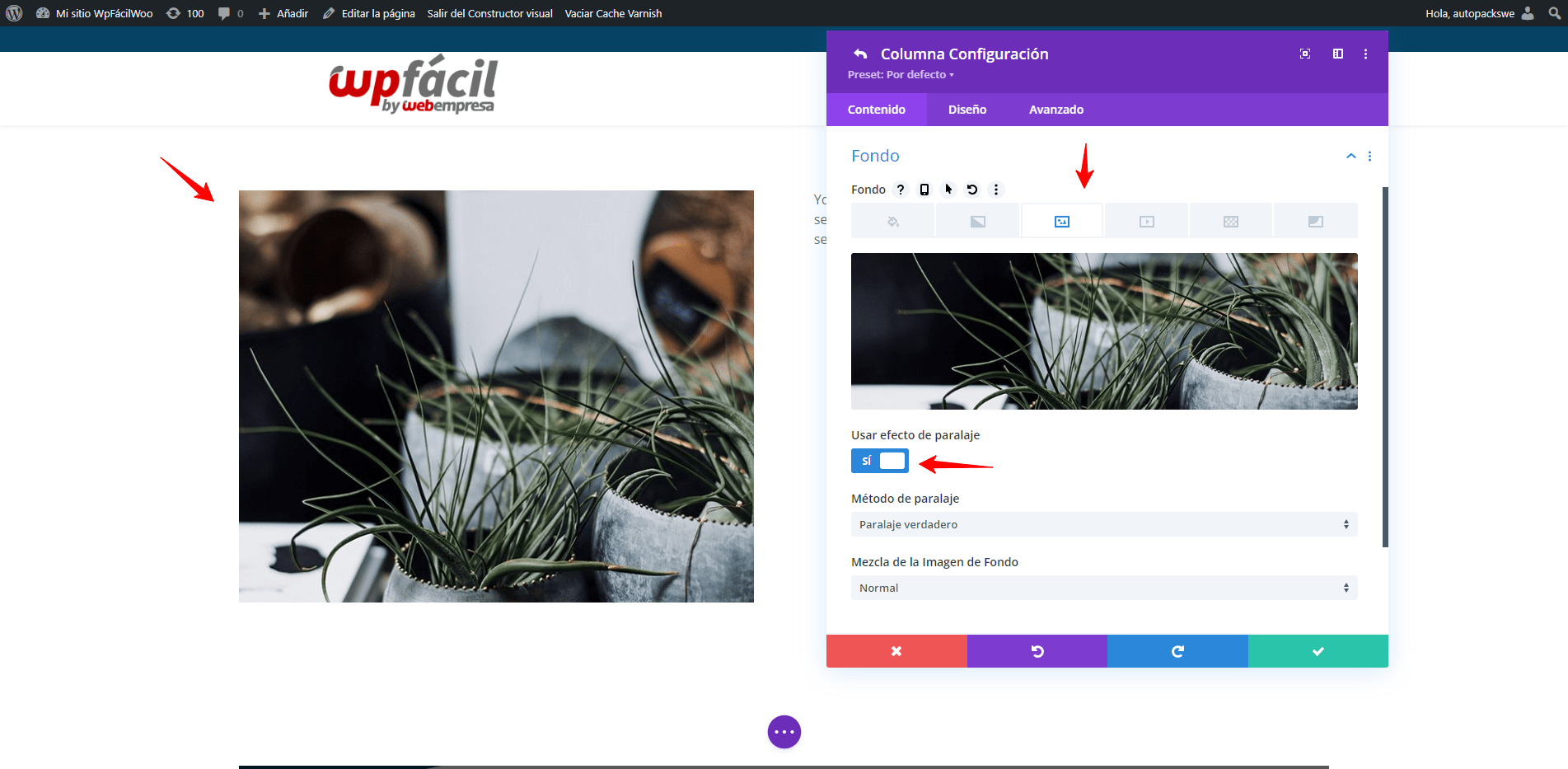Click the Fondo help question mark icon
The width and height of the screenshot is (1568, 769).
(x=901, y=190)
